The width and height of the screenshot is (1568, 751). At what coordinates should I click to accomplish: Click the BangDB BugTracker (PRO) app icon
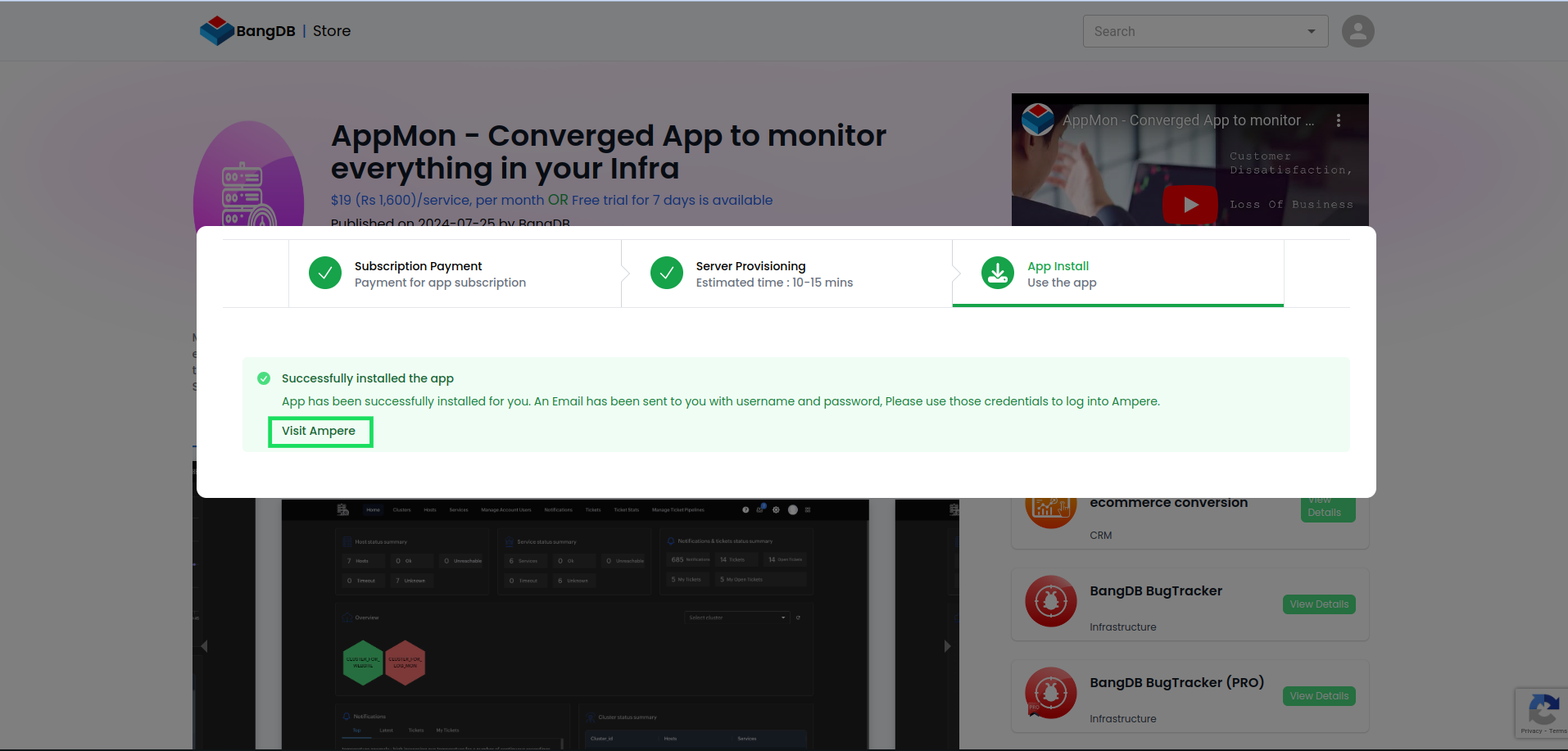1051,693
